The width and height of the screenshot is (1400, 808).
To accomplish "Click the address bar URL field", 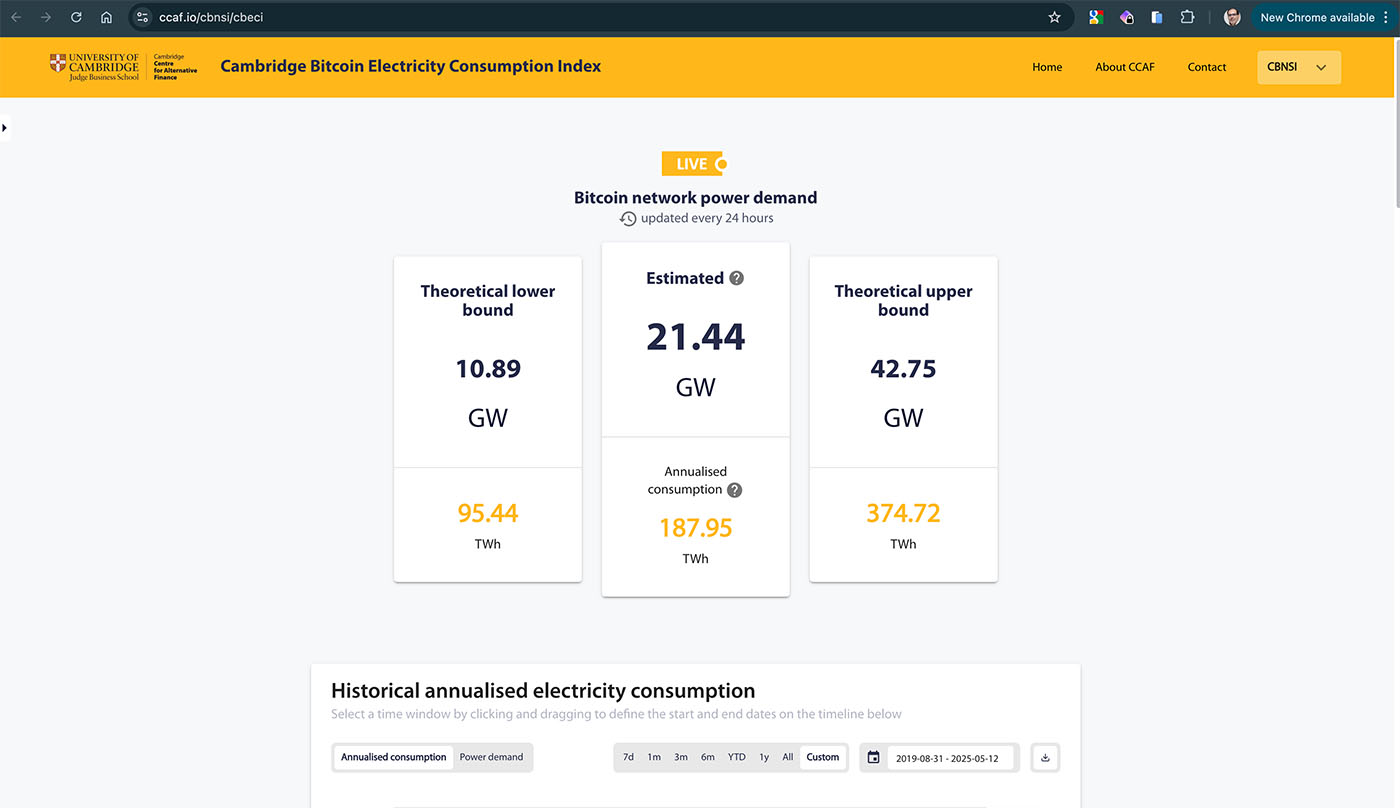I will point(600,17).
